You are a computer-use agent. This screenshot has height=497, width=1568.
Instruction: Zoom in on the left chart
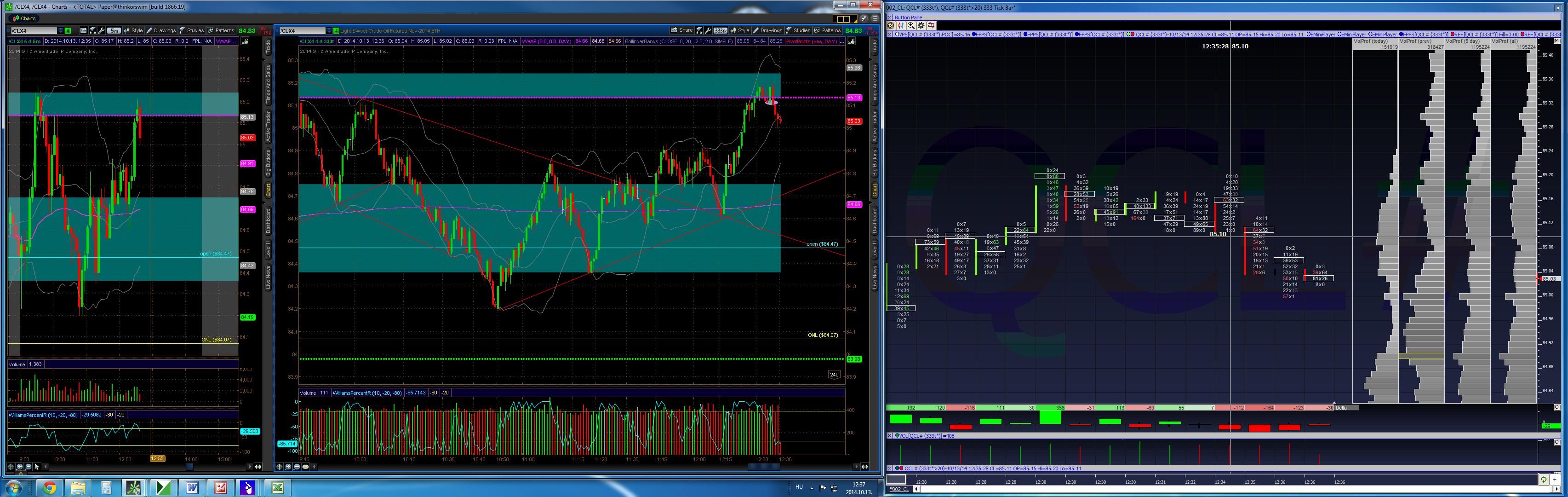tap(20, 467)
